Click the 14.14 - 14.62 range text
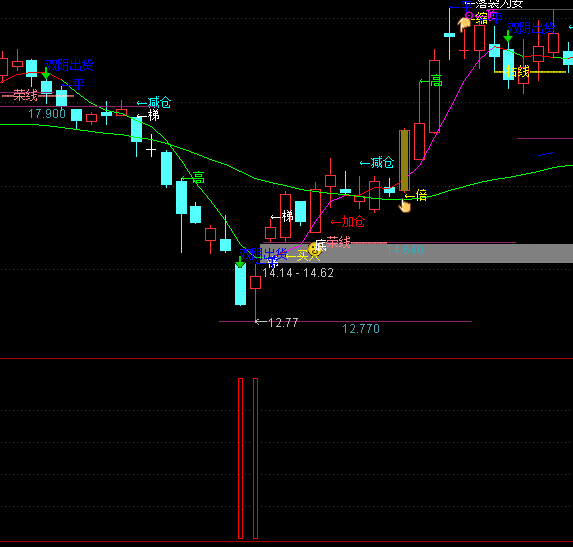The height and width of the screenshot is (547, 573). tap(298, 273)
